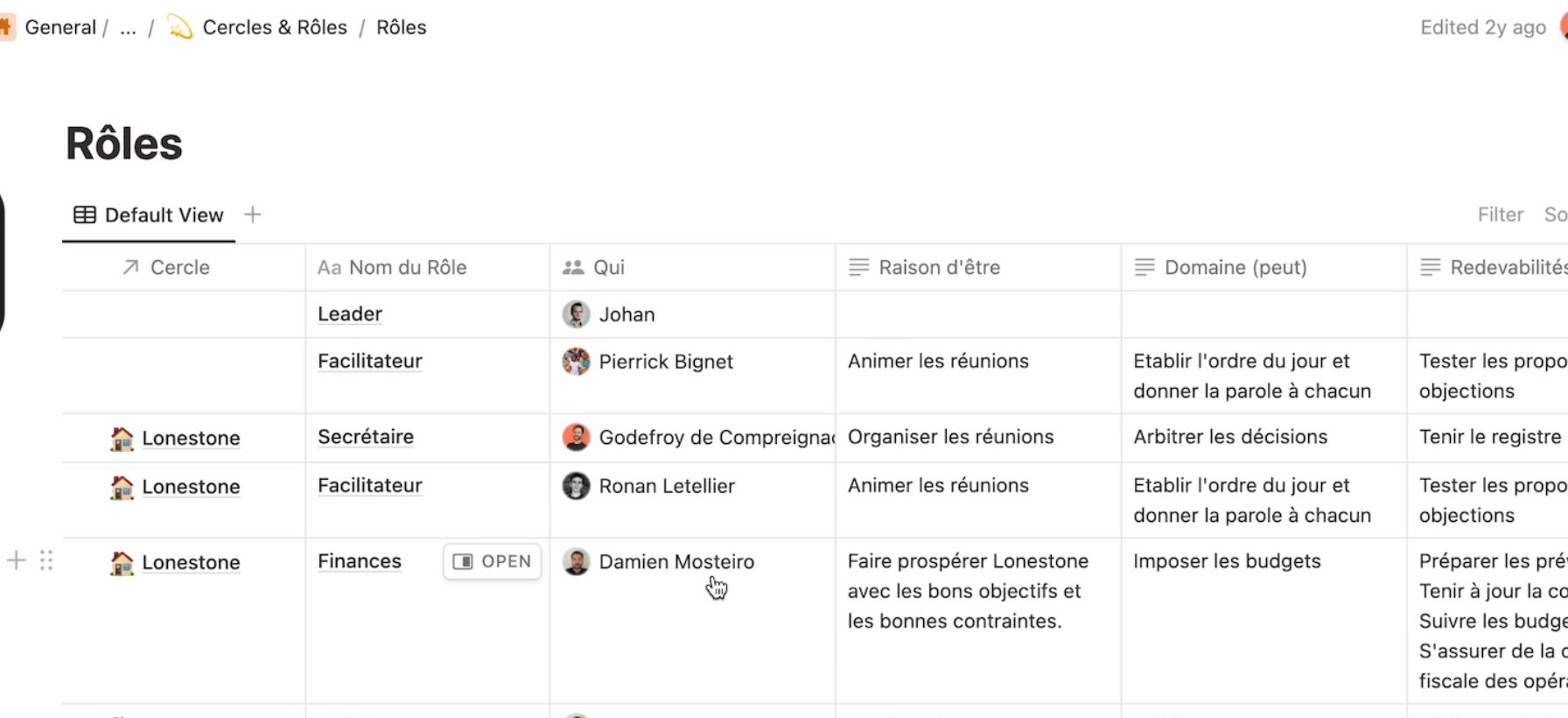Screen dimensions: 1568x718
Task: Expand the collapsed breadcrumb ellipsis
Action: tap(128, 27)
